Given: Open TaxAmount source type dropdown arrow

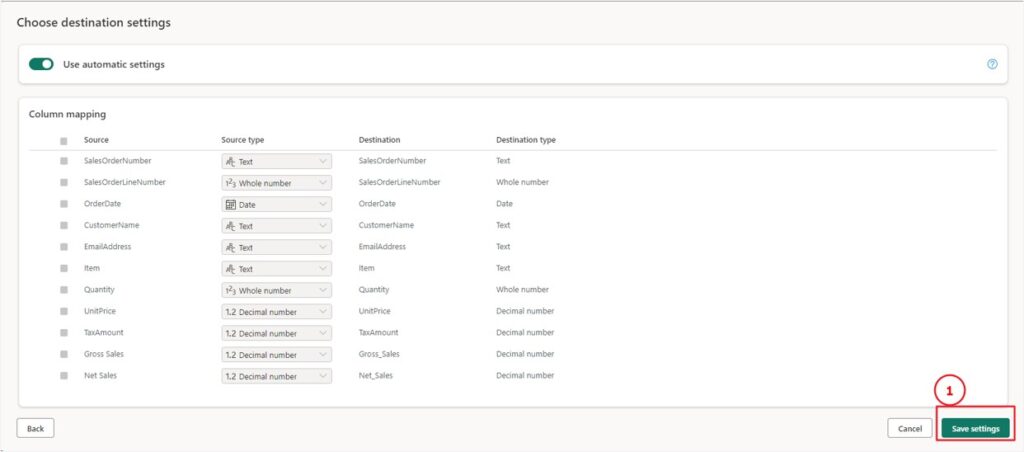Looking at the screenshot, I should click(322, 333).
